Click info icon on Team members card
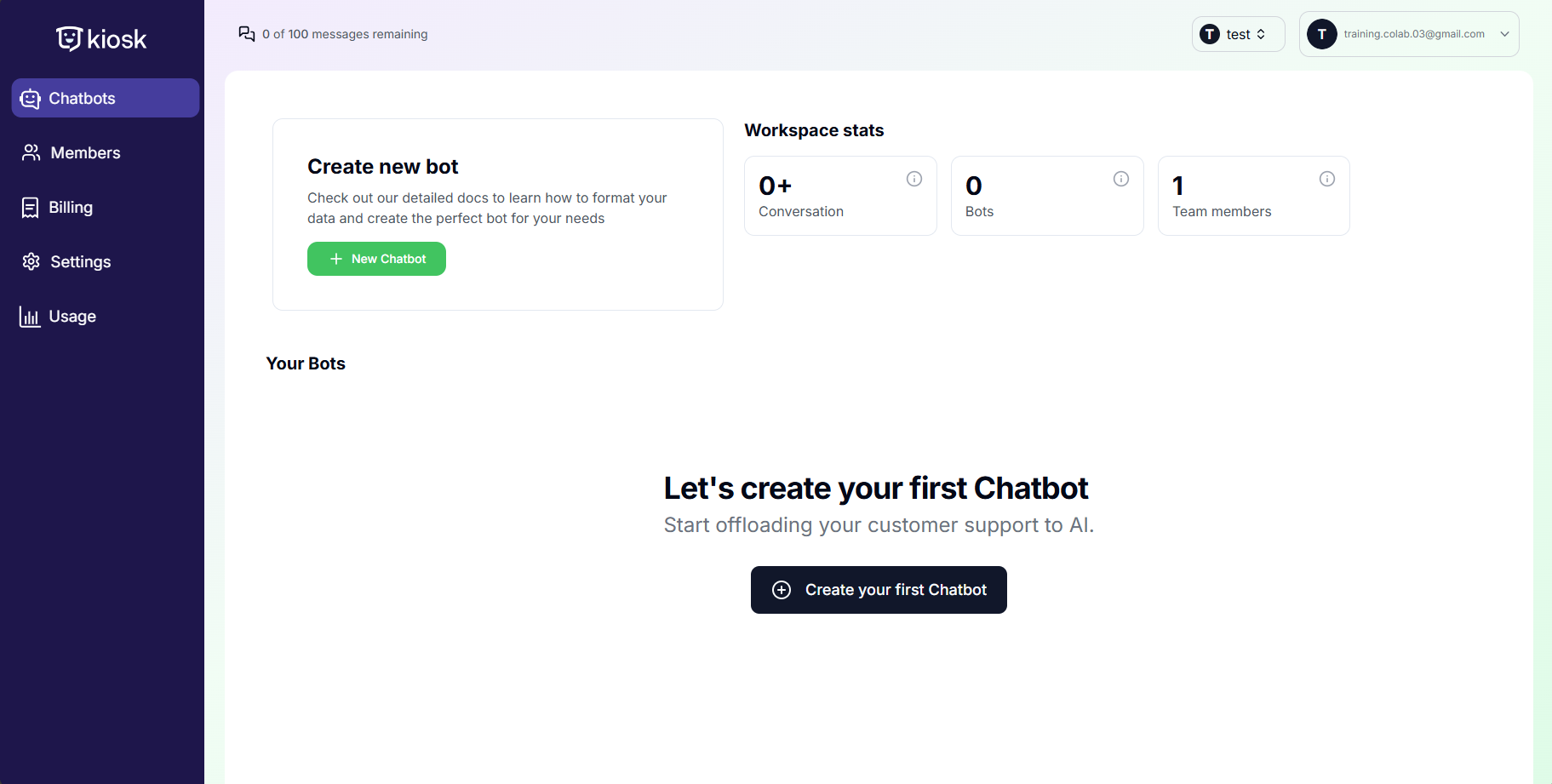This screenshot has width=1552, height=784. 1327,179
